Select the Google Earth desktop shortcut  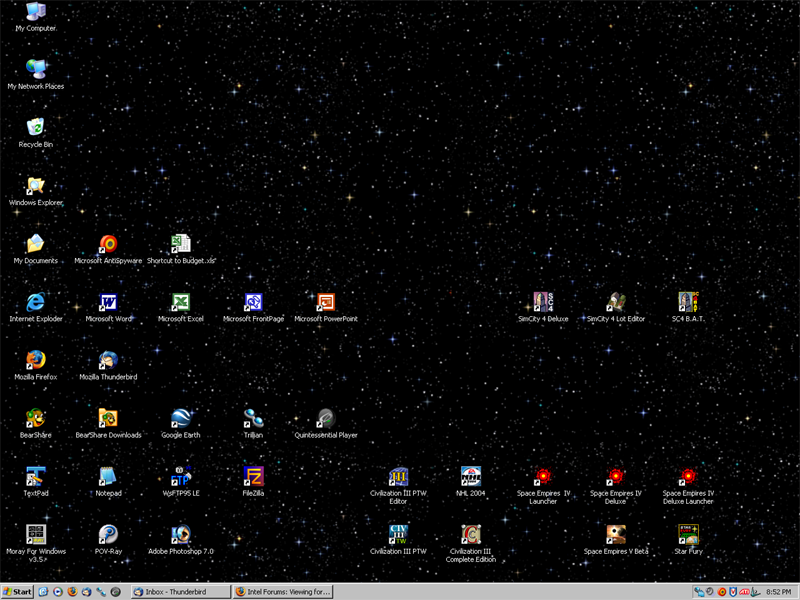(181, 419)
